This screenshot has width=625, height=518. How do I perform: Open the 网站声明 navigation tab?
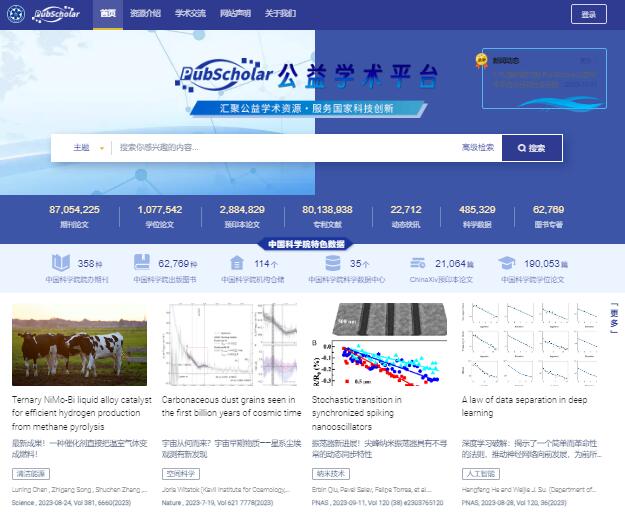235,14
